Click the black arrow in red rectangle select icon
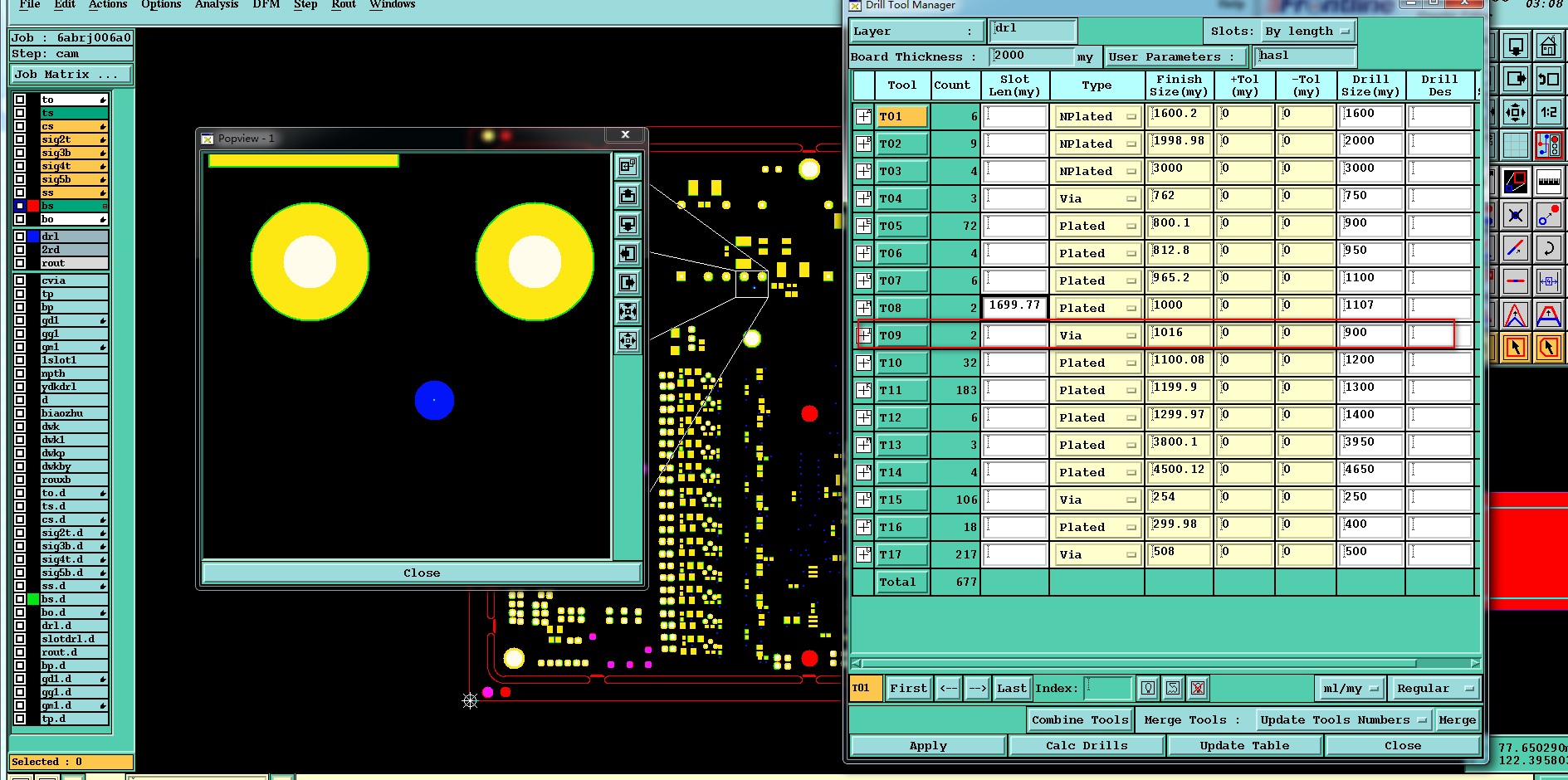 pyautogui.click(x=1516, y=348)
